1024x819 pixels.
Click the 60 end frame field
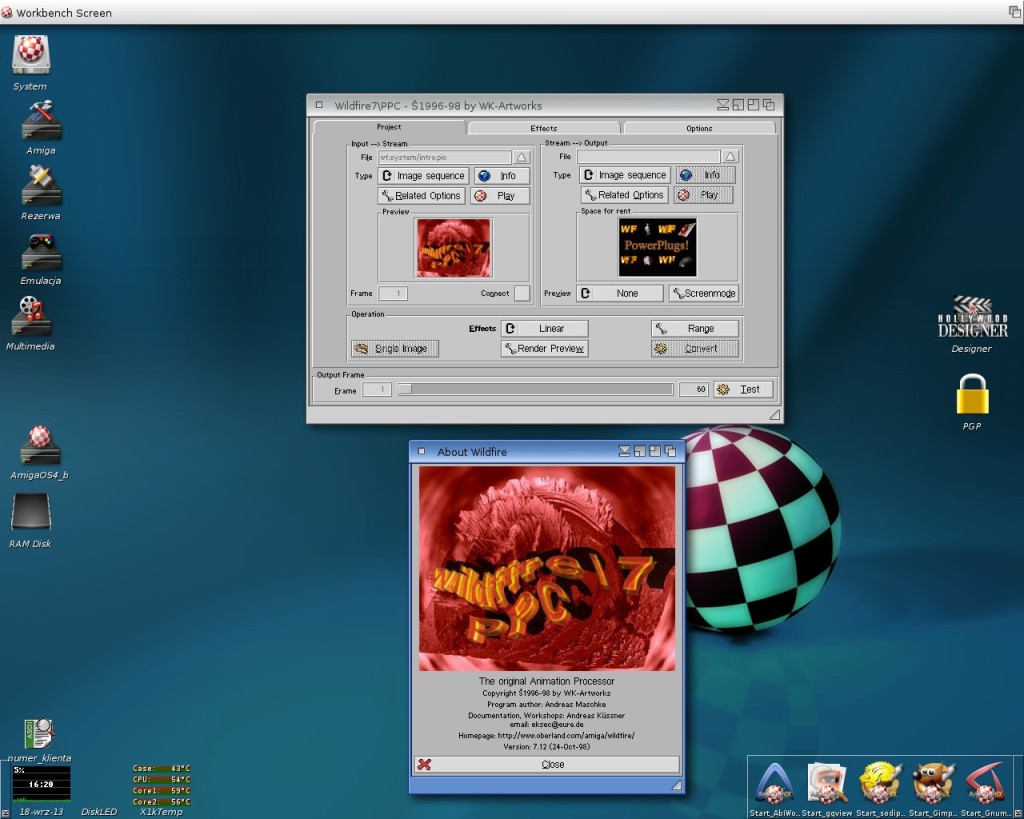tap(694, 389)
